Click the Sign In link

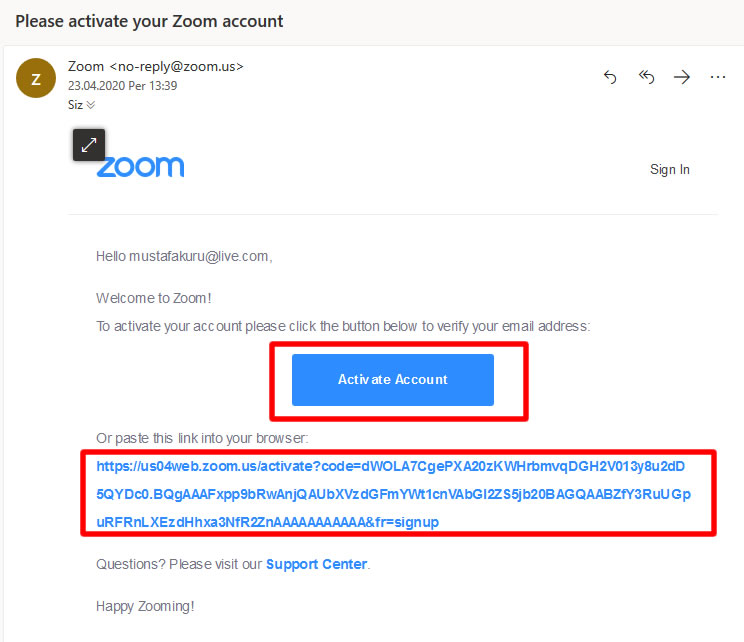click(x=670, y=169)
